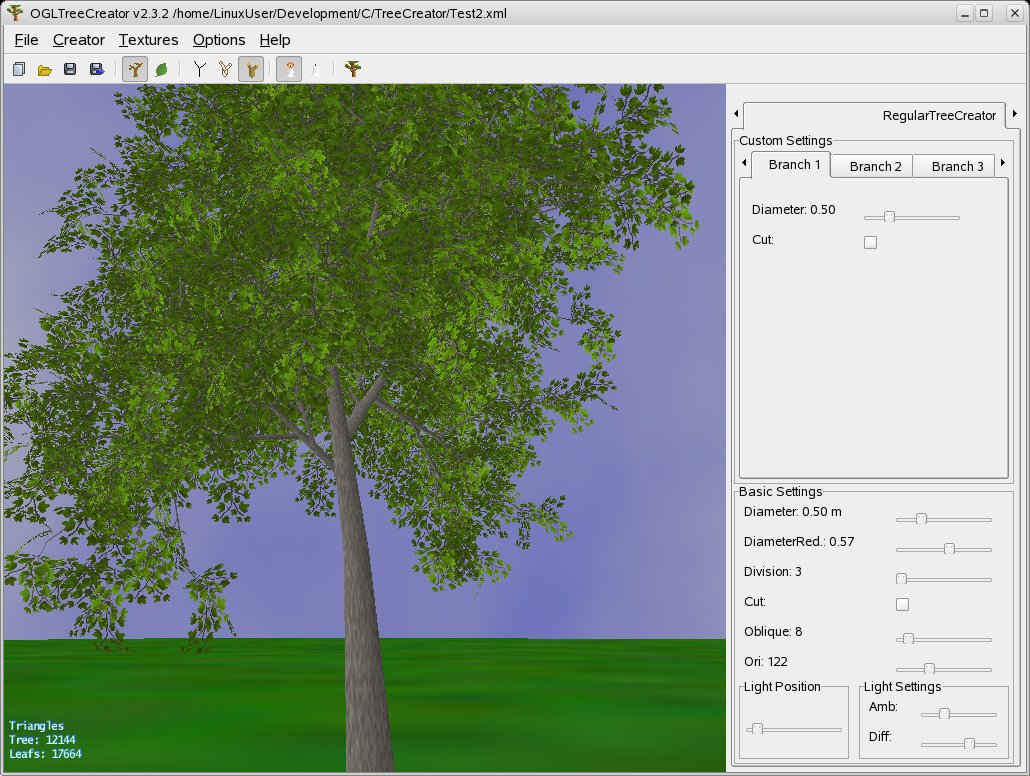Open a file with the folder icon
Viewport: 1030px width, 776px height.
44,69
